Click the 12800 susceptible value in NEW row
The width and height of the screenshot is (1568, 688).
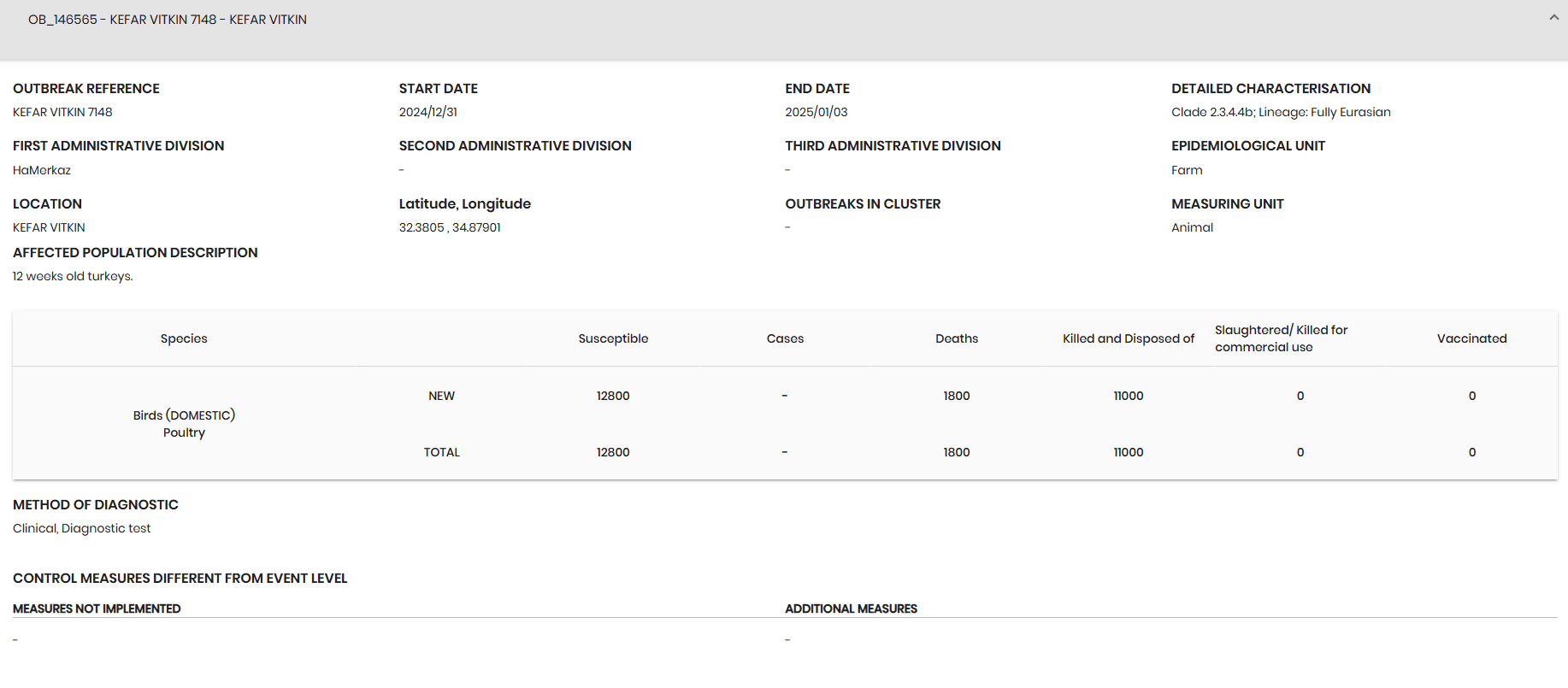613,396
